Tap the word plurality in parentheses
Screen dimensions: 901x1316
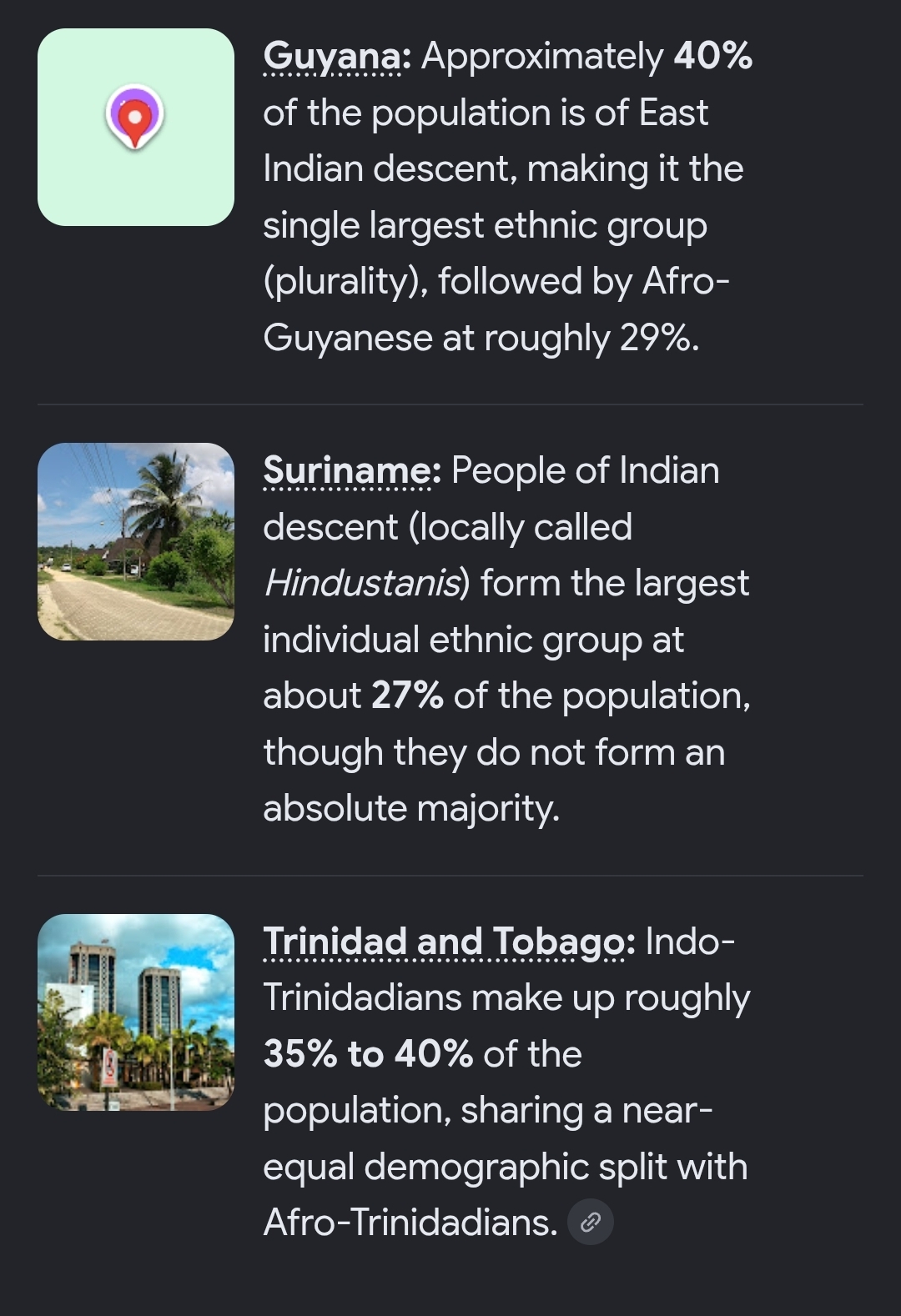pyautogui.click(x=340, y=281)
